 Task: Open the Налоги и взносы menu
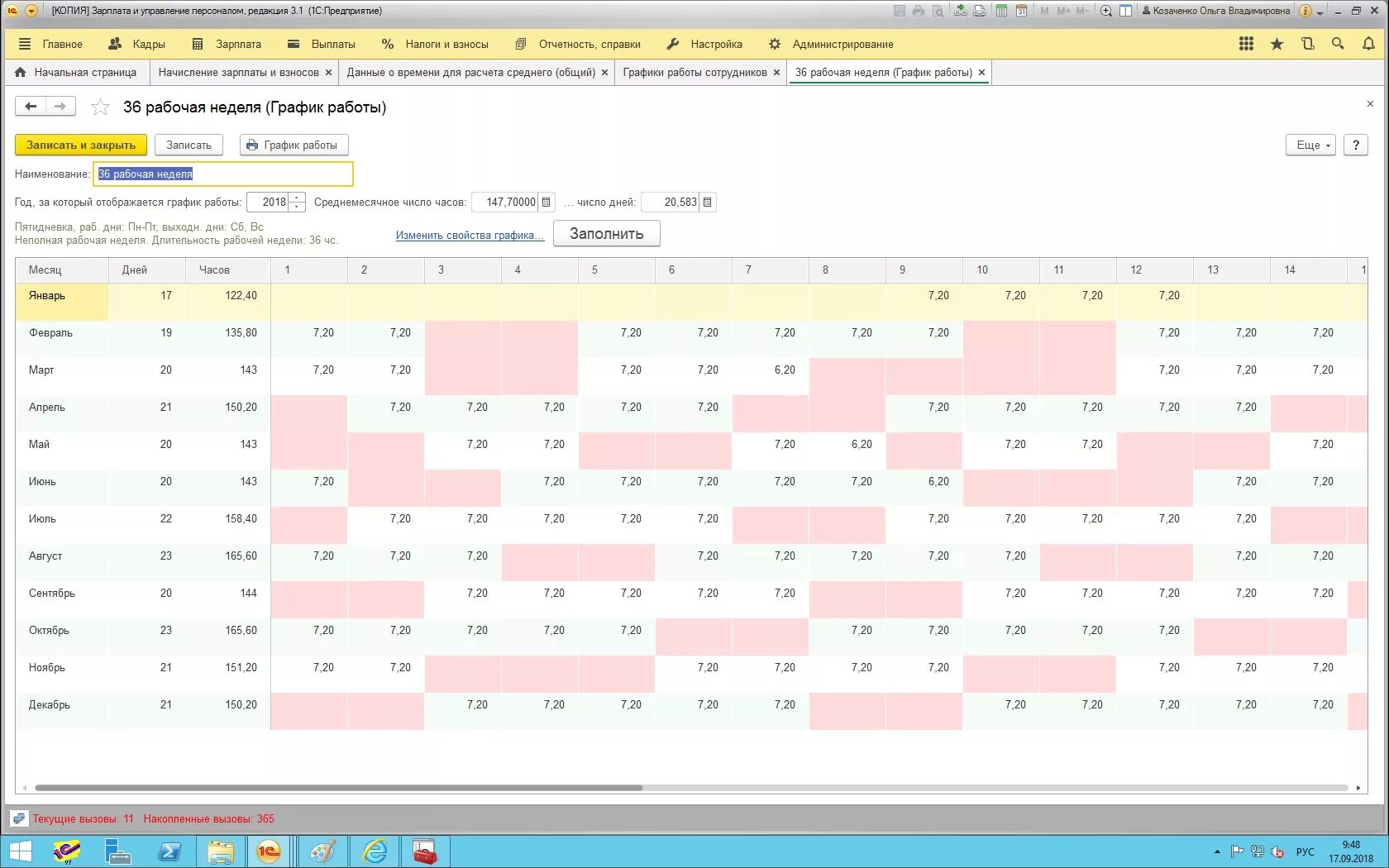[435, 44]
